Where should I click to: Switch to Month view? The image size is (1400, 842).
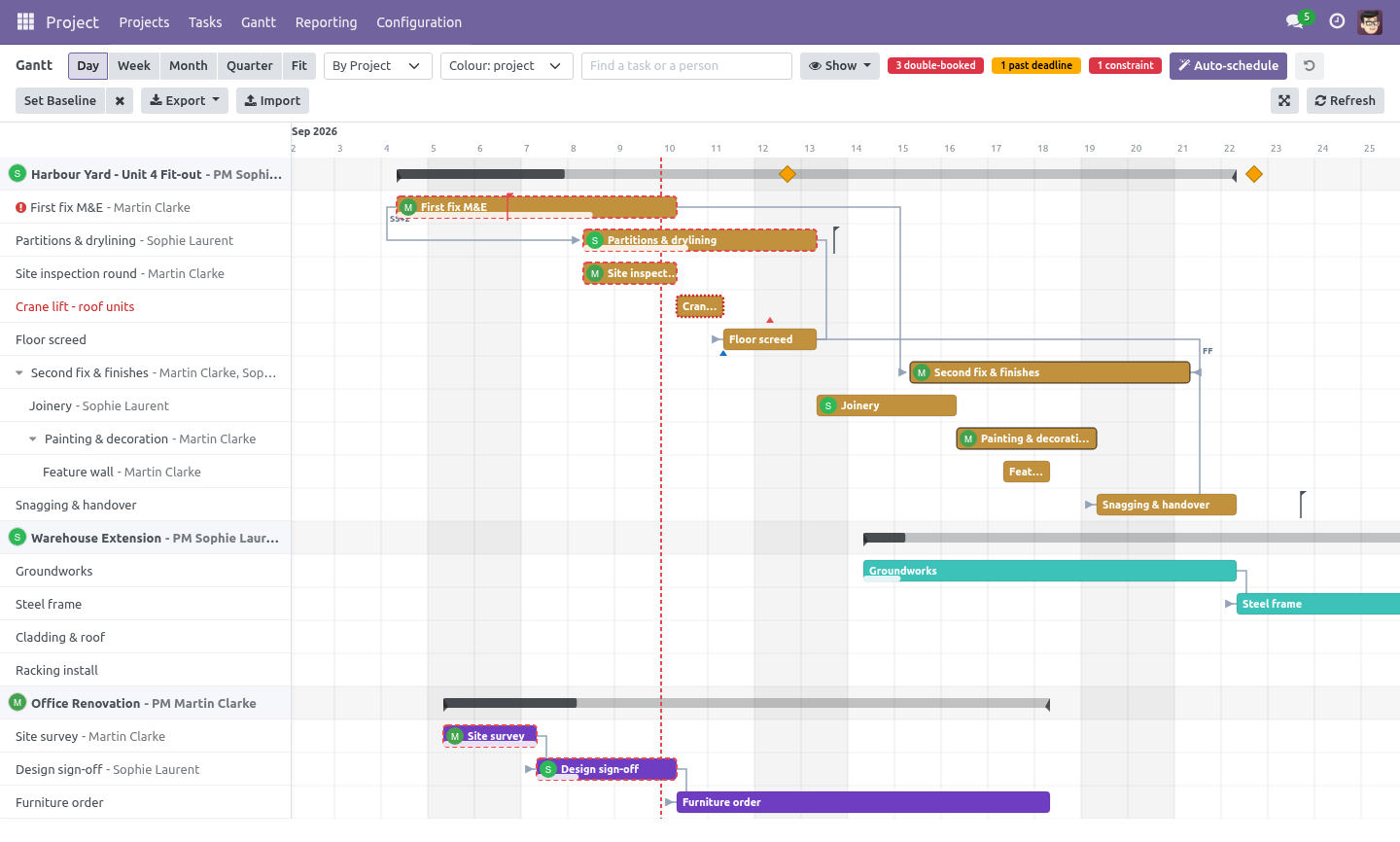click(x=189, y=66)
